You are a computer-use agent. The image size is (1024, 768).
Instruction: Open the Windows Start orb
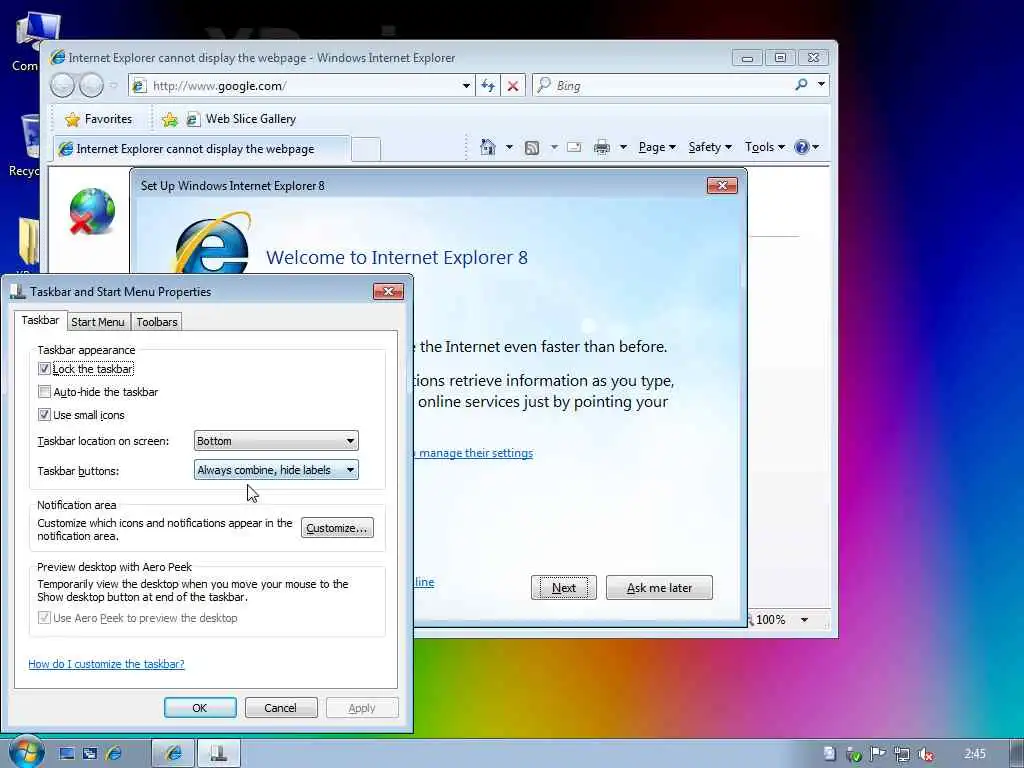point(26,752)
